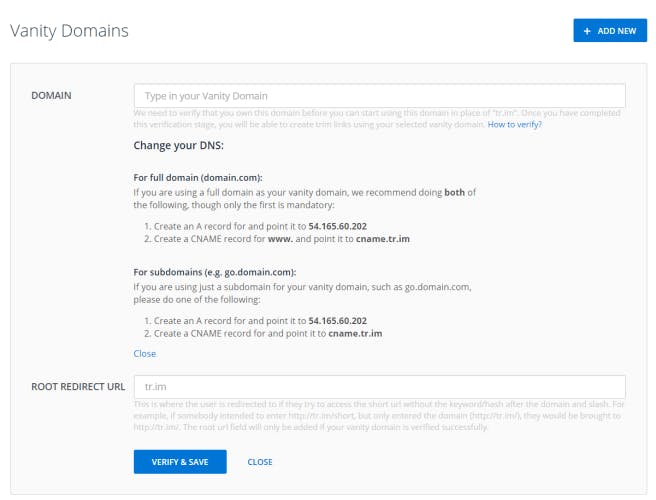Collapse DNS instructions via the Close link

click(x=144, y=353)
